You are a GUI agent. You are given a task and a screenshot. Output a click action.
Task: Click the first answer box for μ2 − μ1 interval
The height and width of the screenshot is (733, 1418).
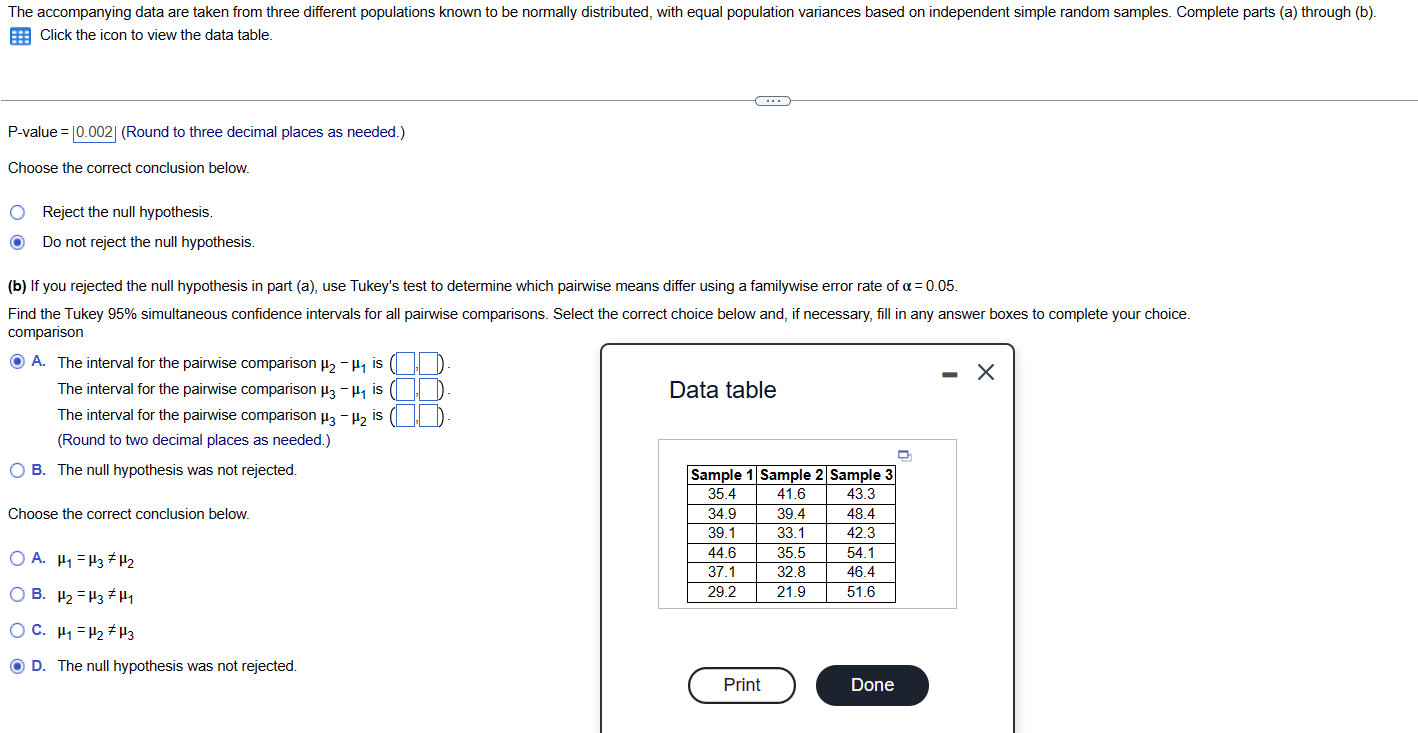pos(404,363)
